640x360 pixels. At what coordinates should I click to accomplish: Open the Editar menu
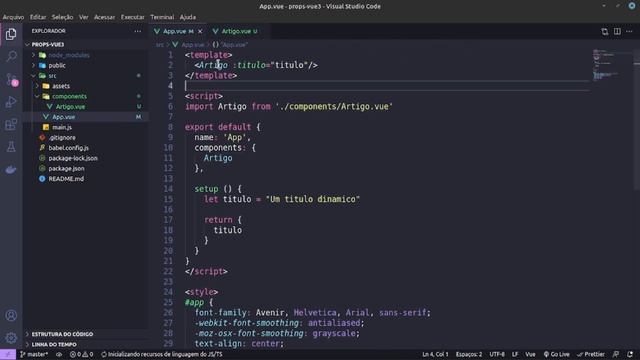click(x=38, y=17)
